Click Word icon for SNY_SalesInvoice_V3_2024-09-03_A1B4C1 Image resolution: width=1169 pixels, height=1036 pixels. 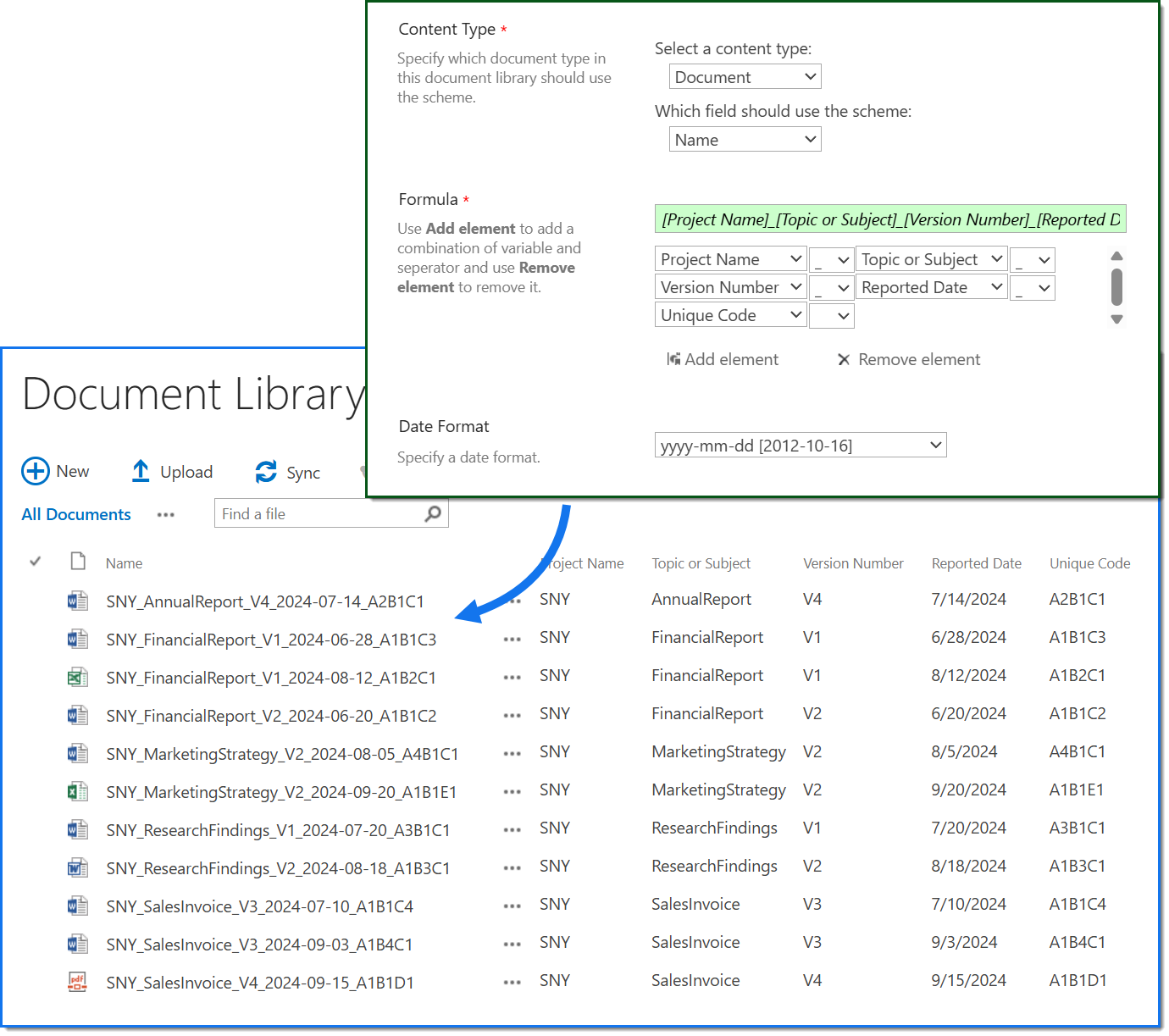click(x=78, y=944)
